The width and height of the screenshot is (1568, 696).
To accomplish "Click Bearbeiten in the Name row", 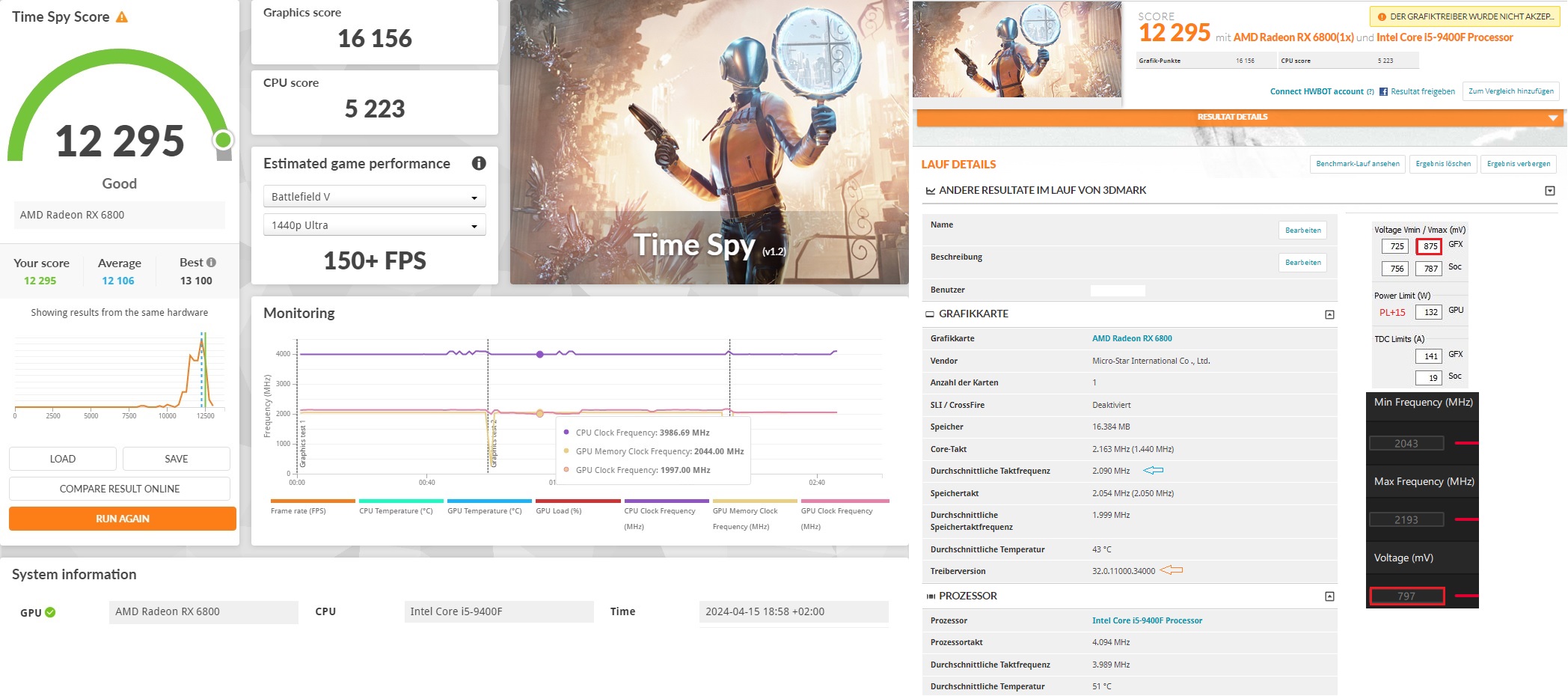I will (x=1302, y=231).
